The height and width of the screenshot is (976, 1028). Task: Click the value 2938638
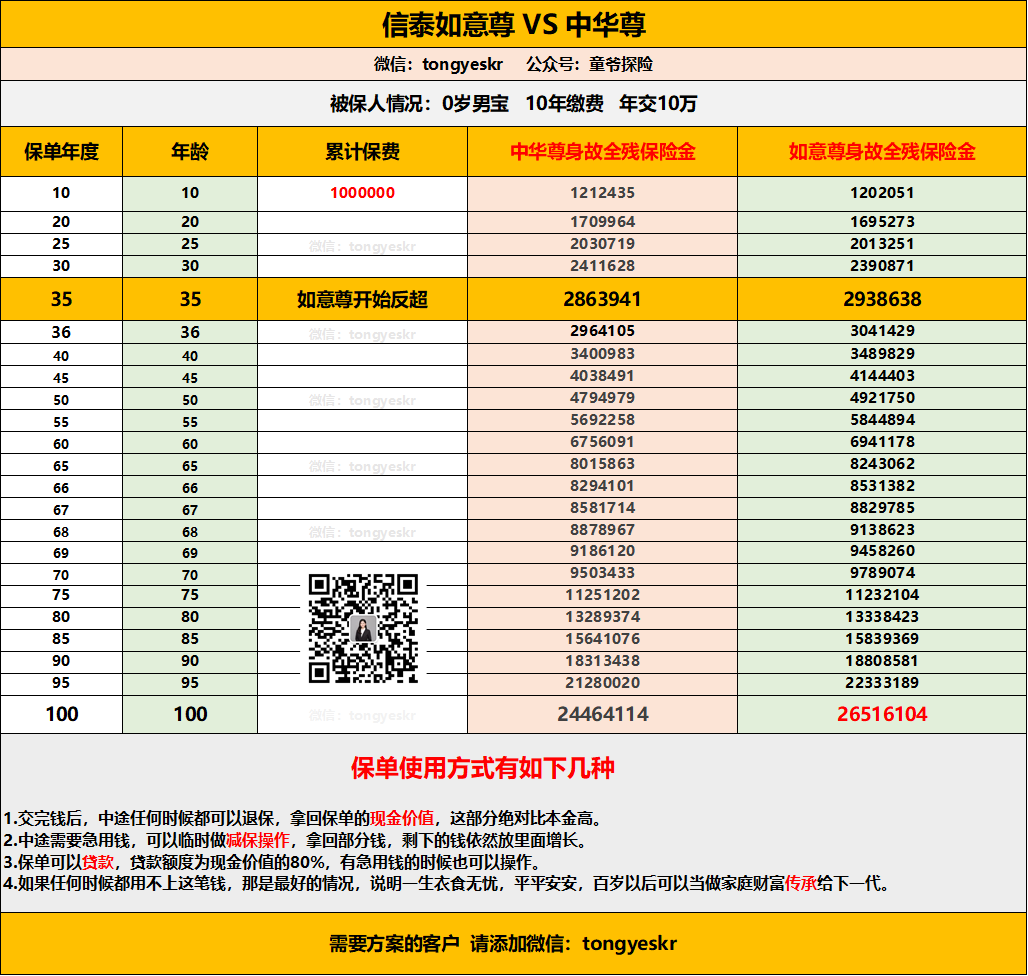tap(882, 300)
